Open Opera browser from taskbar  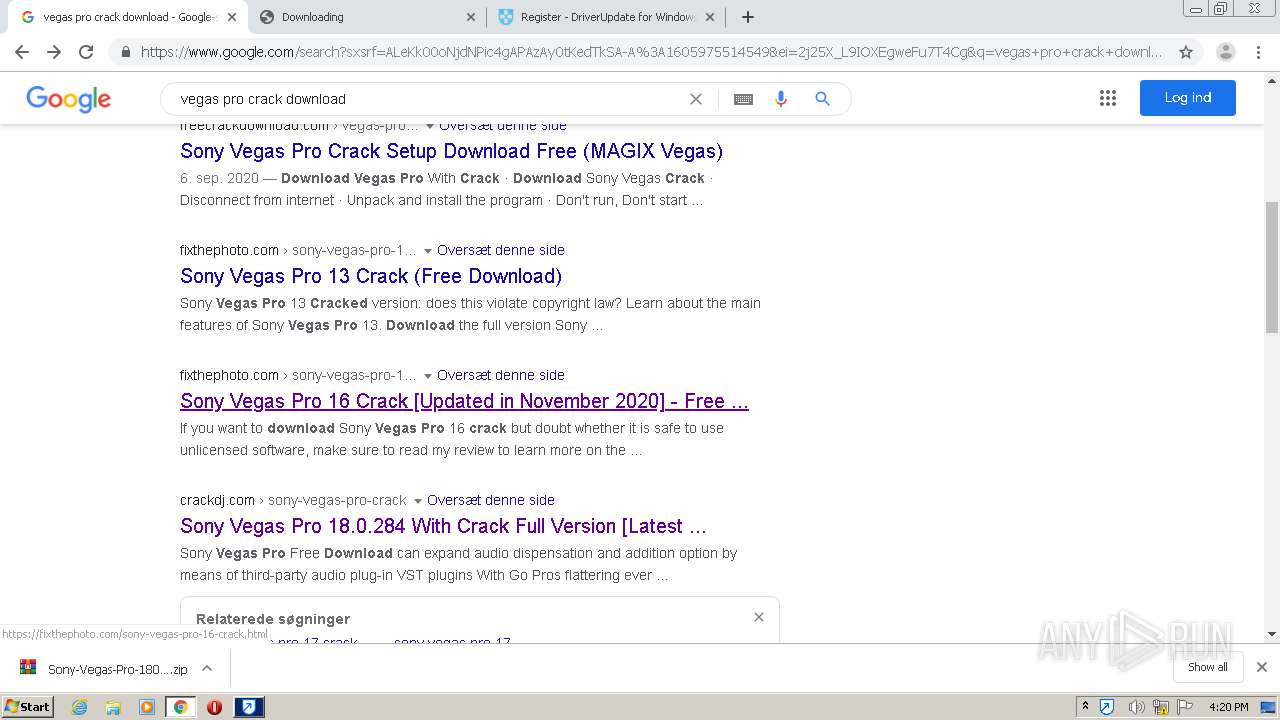click(214, 707)
